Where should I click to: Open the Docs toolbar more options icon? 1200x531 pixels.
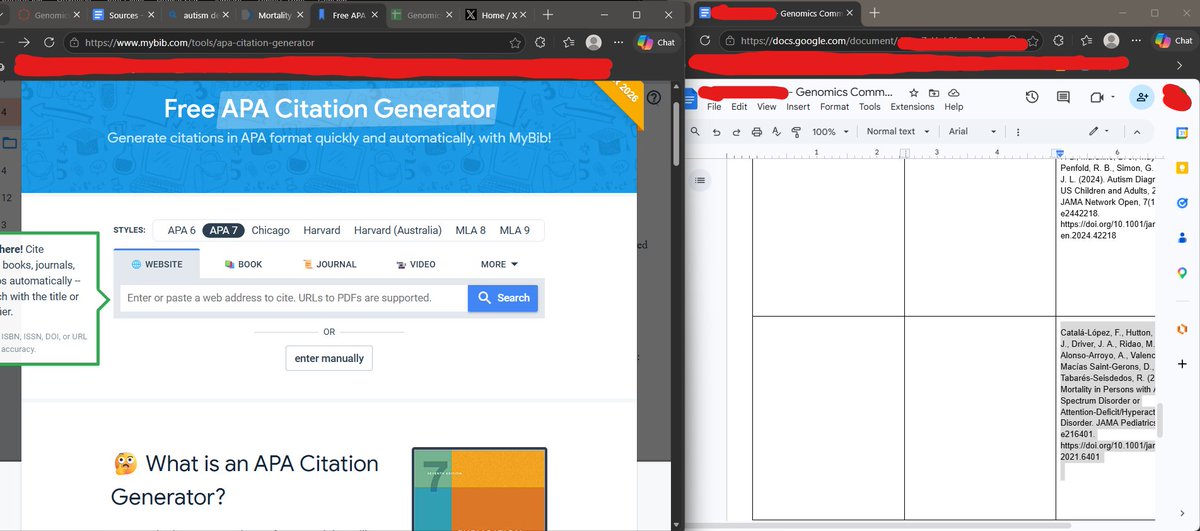pos(1017,131)
